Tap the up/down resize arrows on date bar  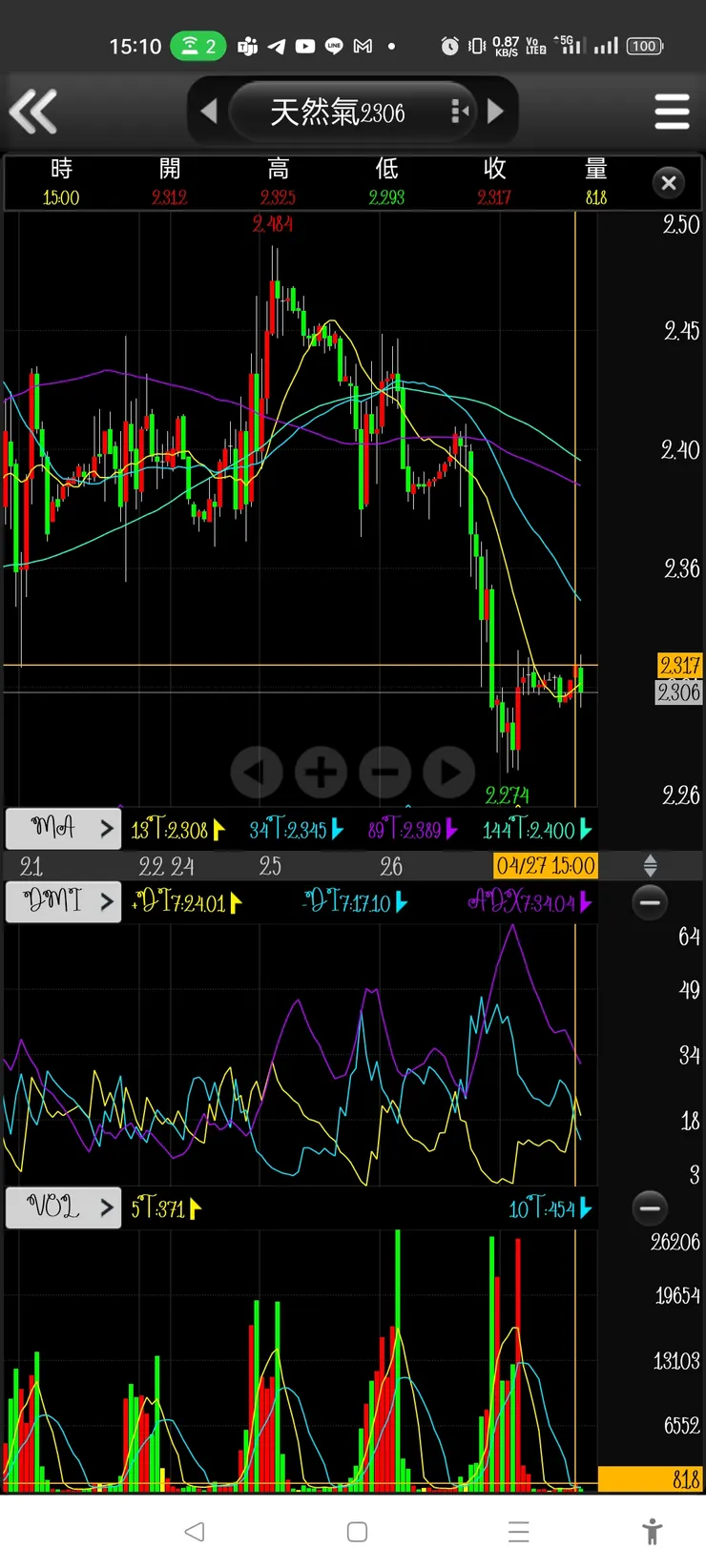pos(650,866)
